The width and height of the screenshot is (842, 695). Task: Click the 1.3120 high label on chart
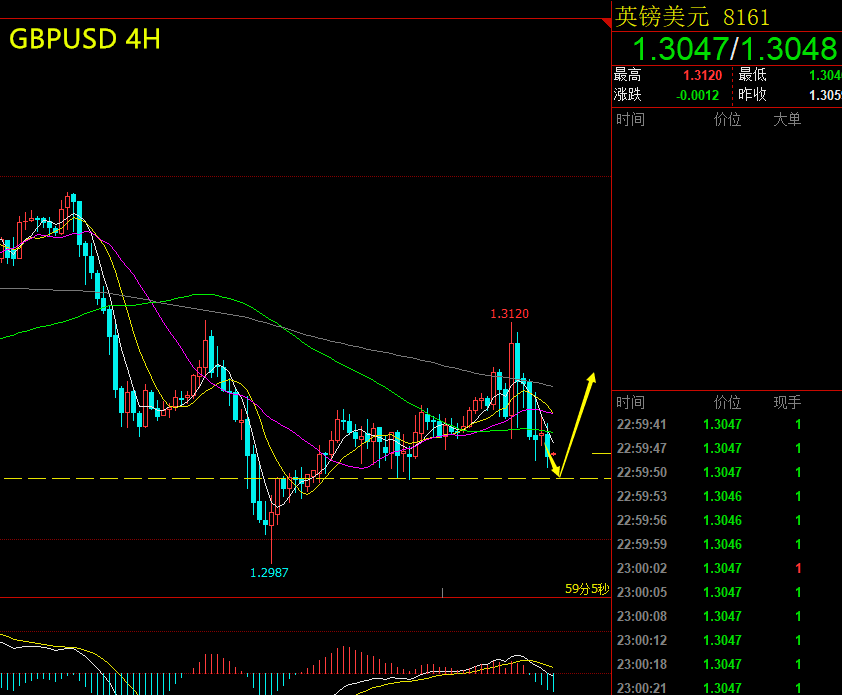coord(509,314)
